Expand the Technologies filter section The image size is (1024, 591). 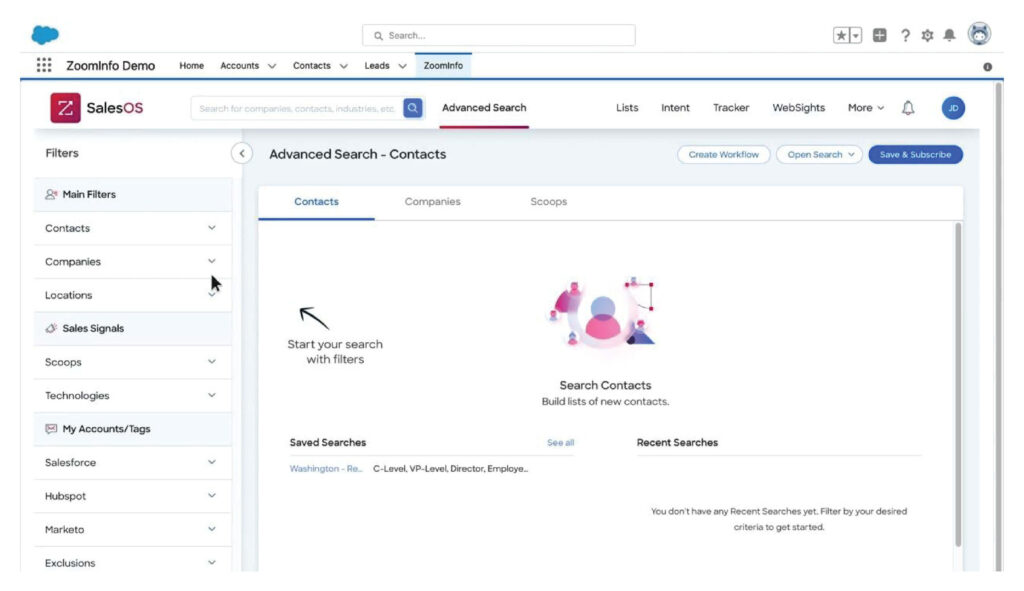coord(133,396)
